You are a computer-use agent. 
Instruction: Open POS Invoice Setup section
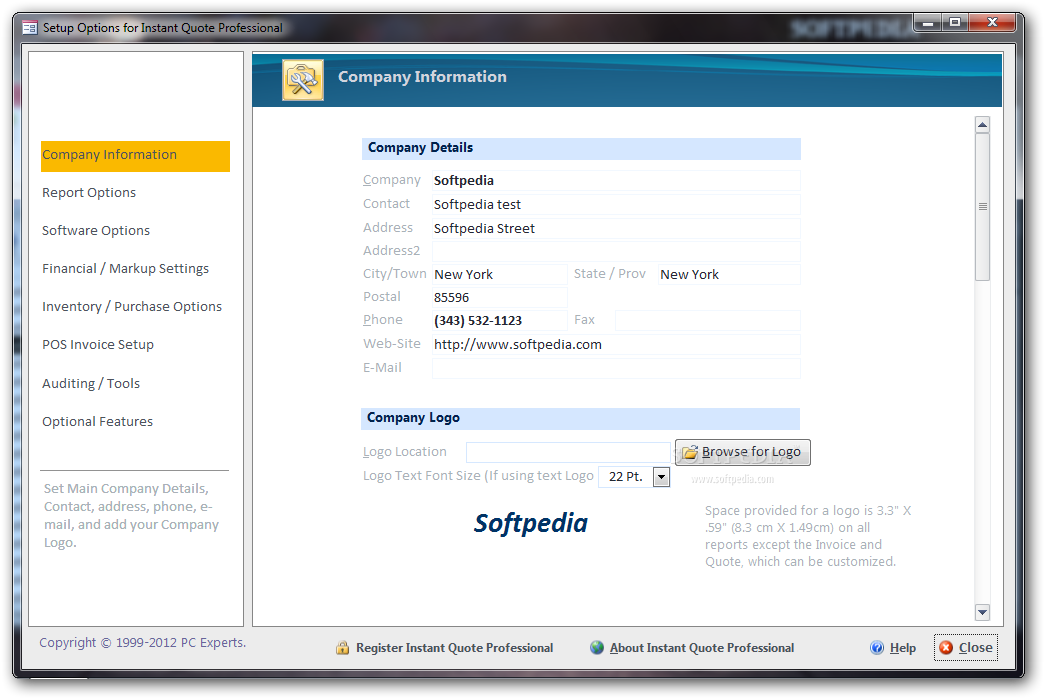click(x=98, y=345)
